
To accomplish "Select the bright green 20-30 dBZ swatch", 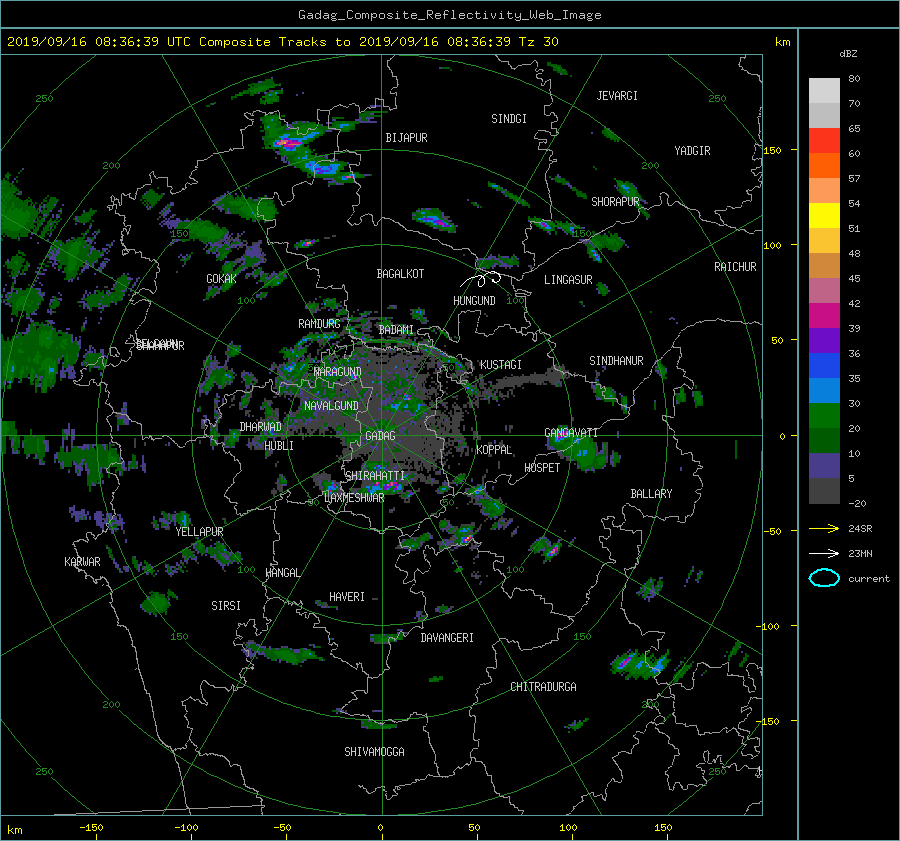I will pos(824,416).
